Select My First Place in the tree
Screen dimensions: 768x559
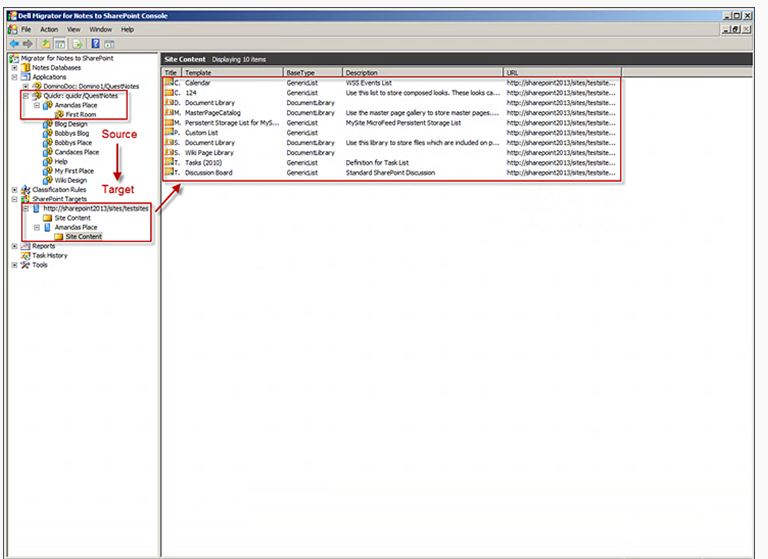[74, 171]
